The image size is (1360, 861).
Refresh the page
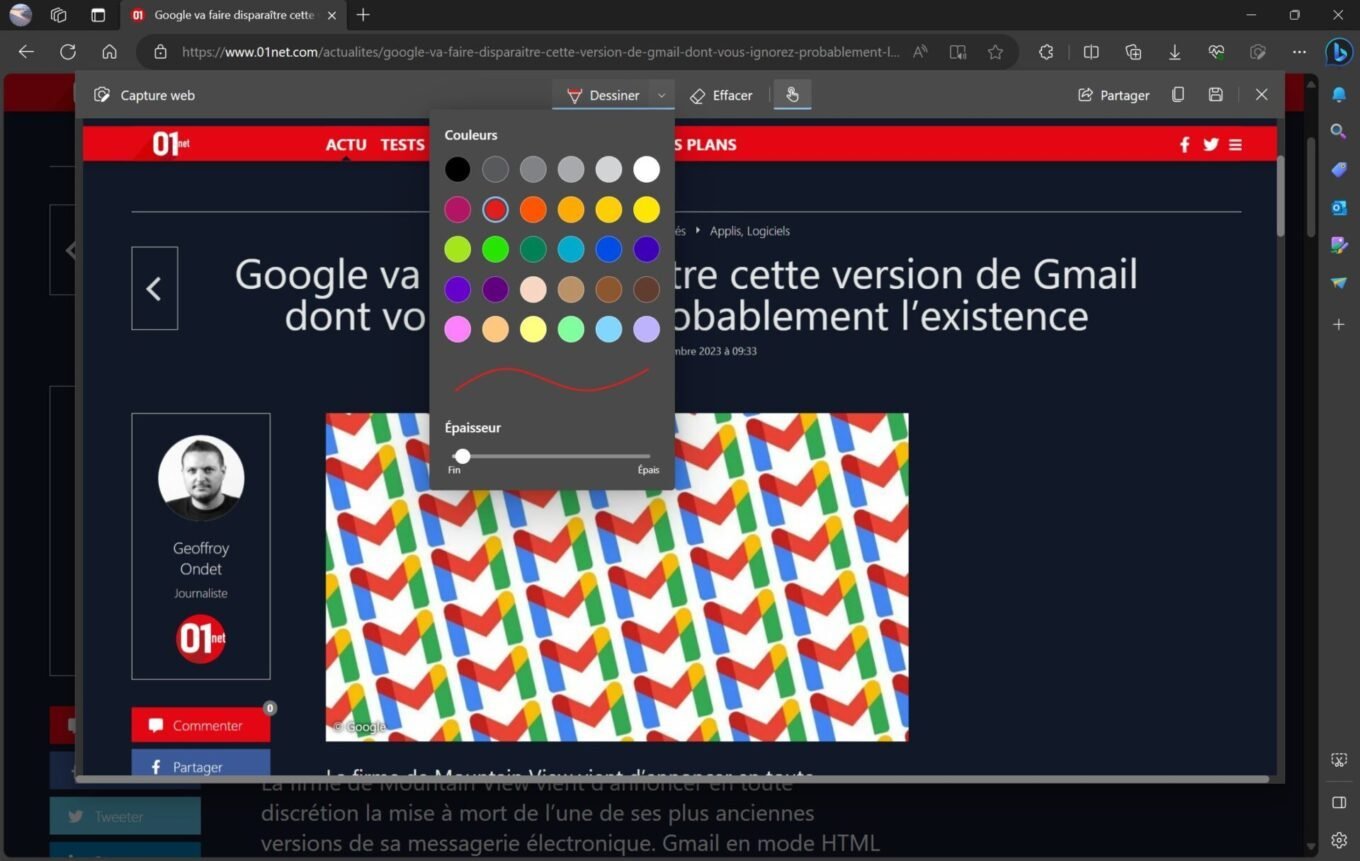pos(68,52)
